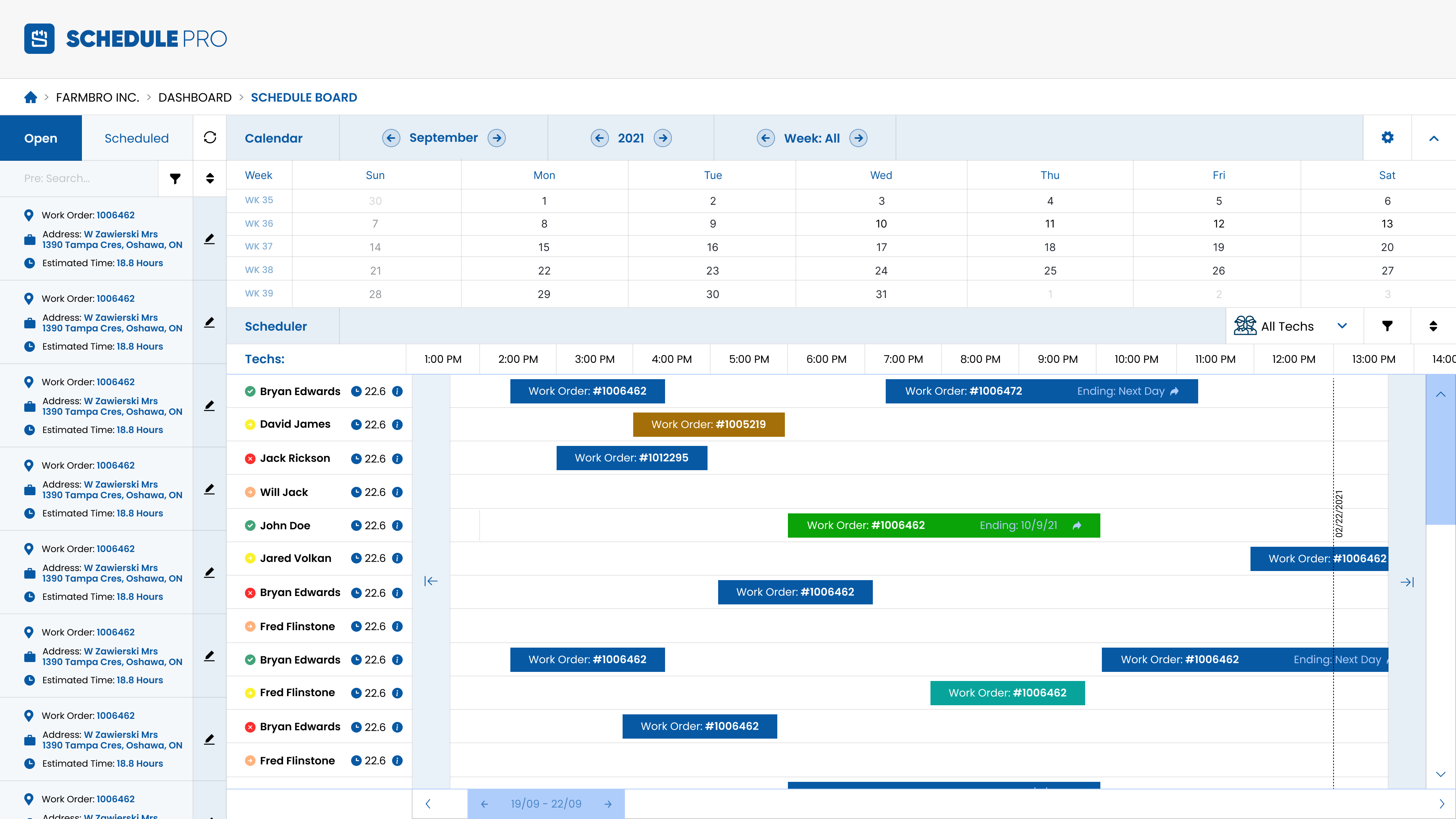Jump to timeline end arrow icon
The image size is (1456, 819).
(1407, 582)
